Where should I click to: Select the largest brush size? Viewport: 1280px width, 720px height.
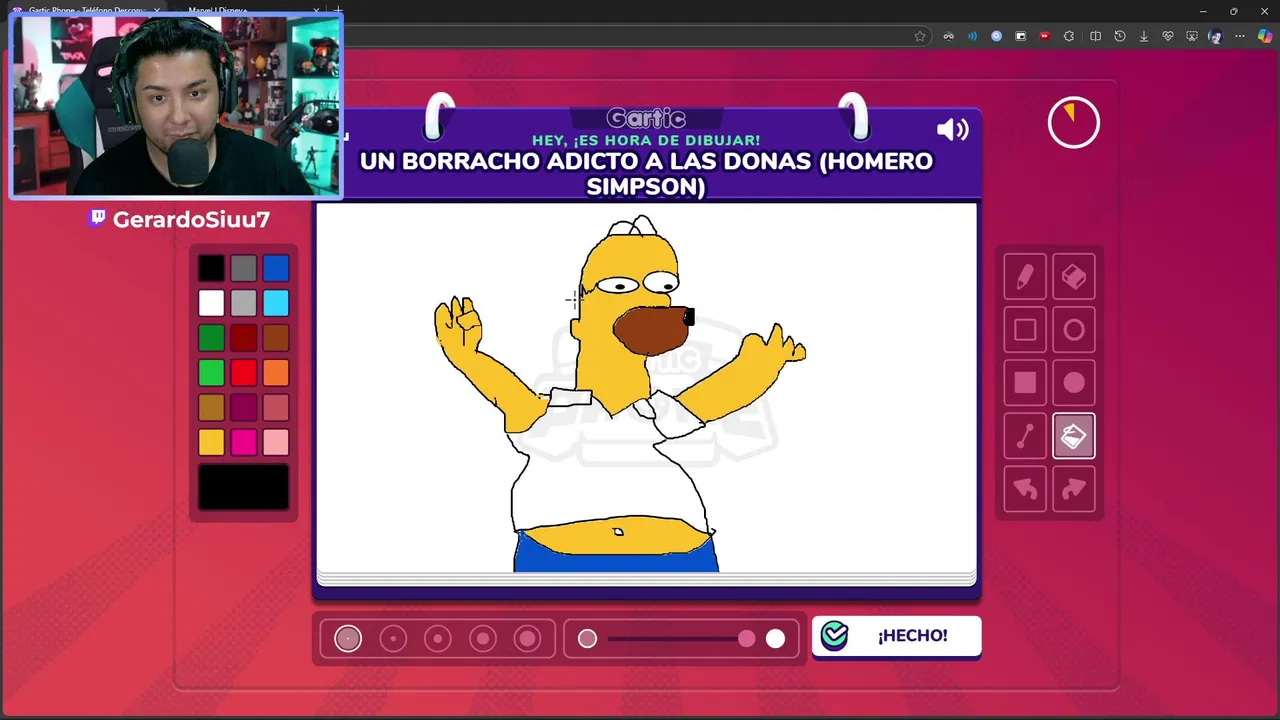[x=528, y=639]
